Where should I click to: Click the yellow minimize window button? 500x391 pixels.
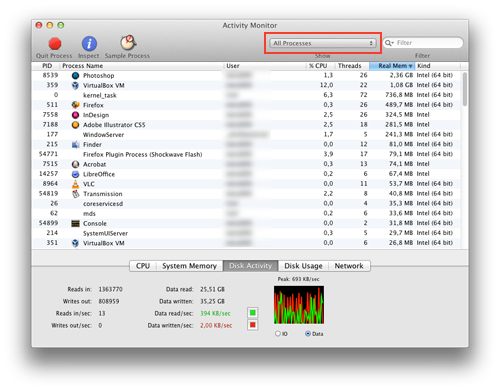(50, 25)
